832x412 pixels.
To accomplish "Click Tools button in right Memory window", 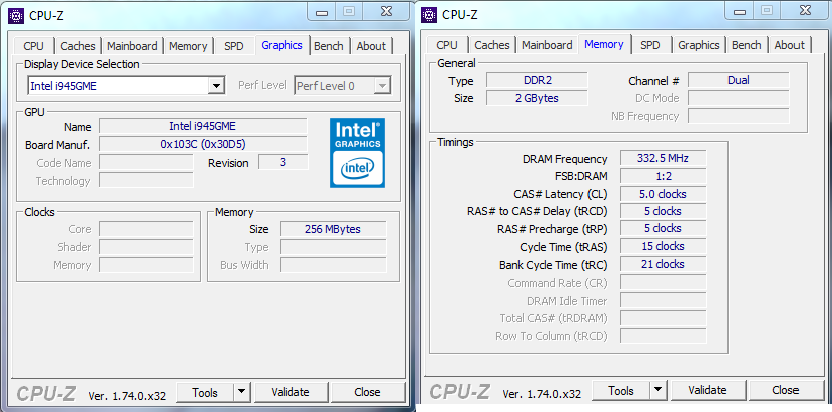I will pyautogui.click(x=621, y=391).
